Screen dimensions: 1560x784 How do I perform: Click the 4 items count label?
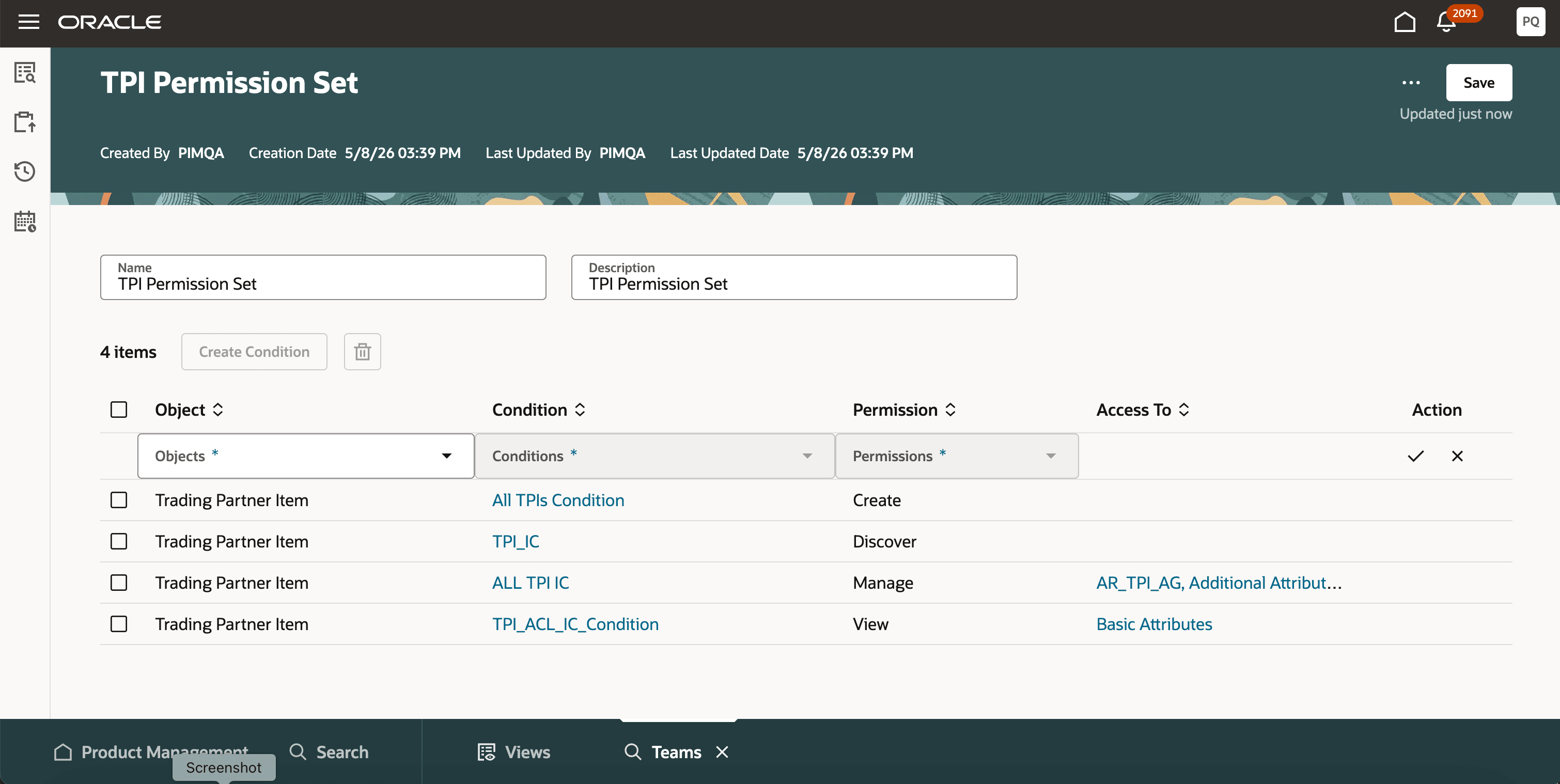128,352
